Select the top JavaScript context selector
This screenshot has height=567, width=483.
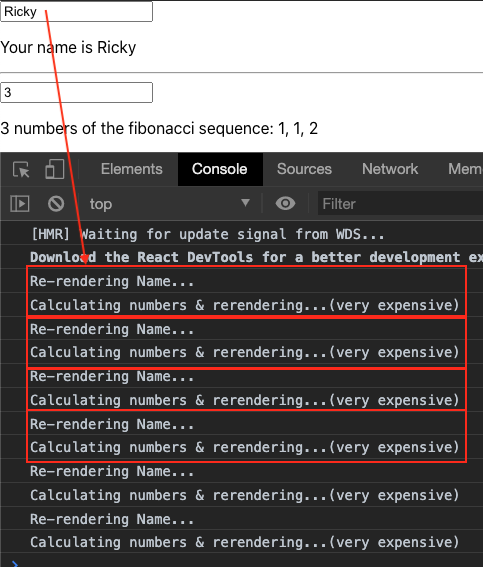[x=169, y=204]
